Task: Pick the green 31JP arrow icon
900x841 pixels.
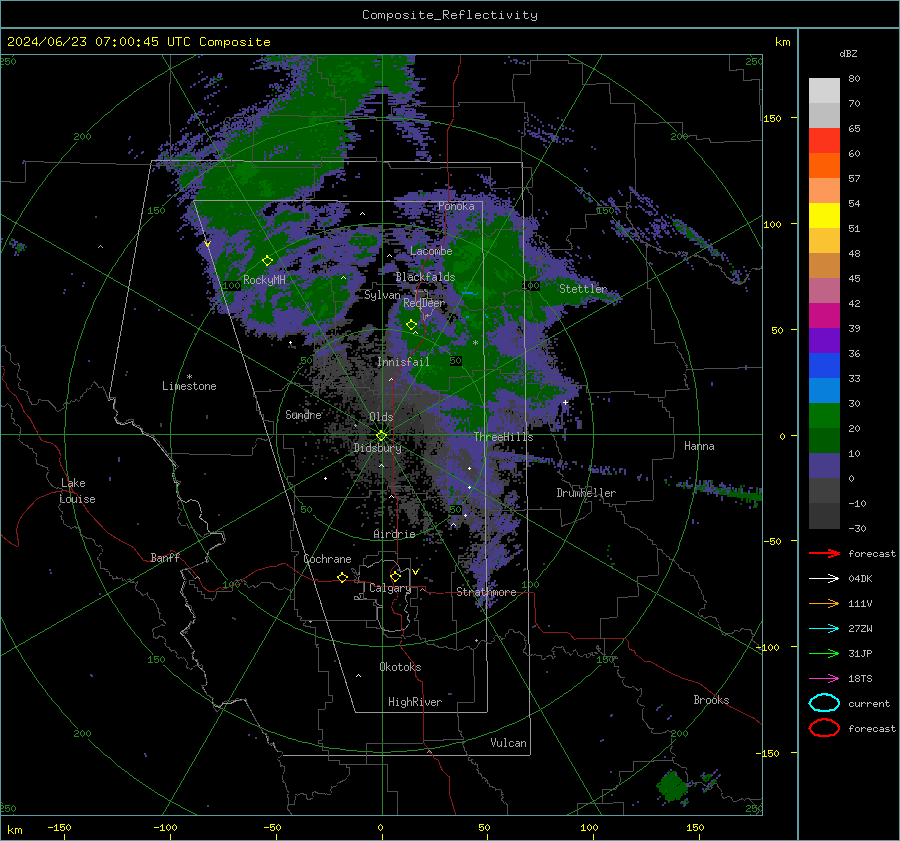Action: [824, 653]
